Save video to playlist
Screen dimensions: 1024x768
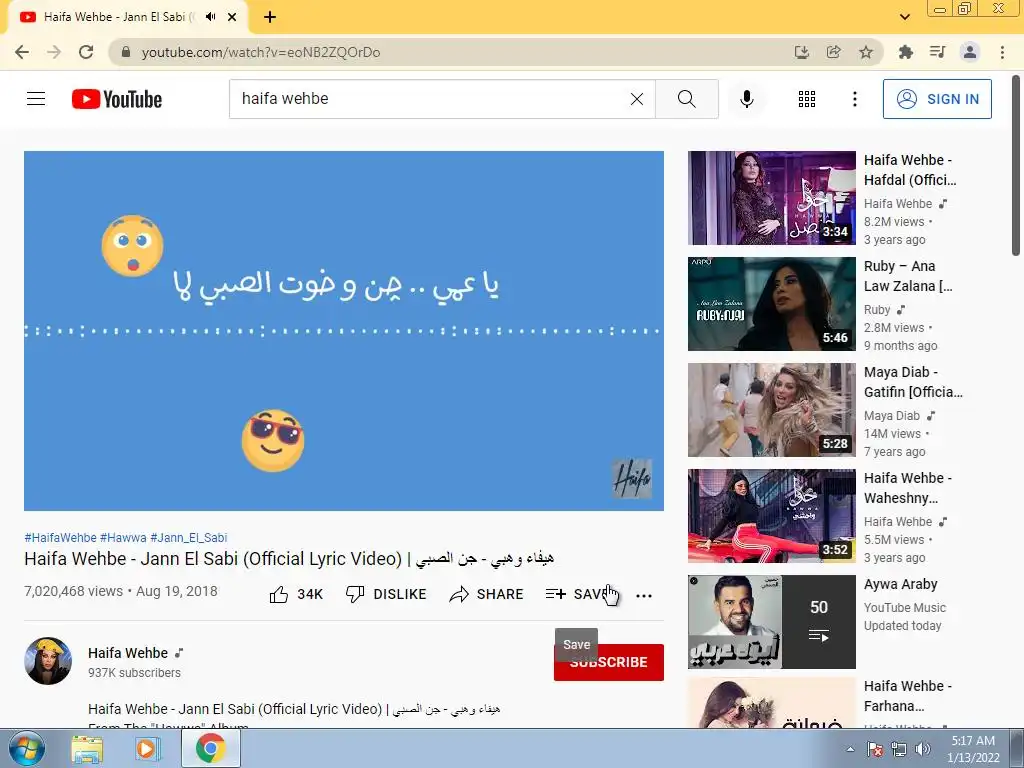(580, 594)
